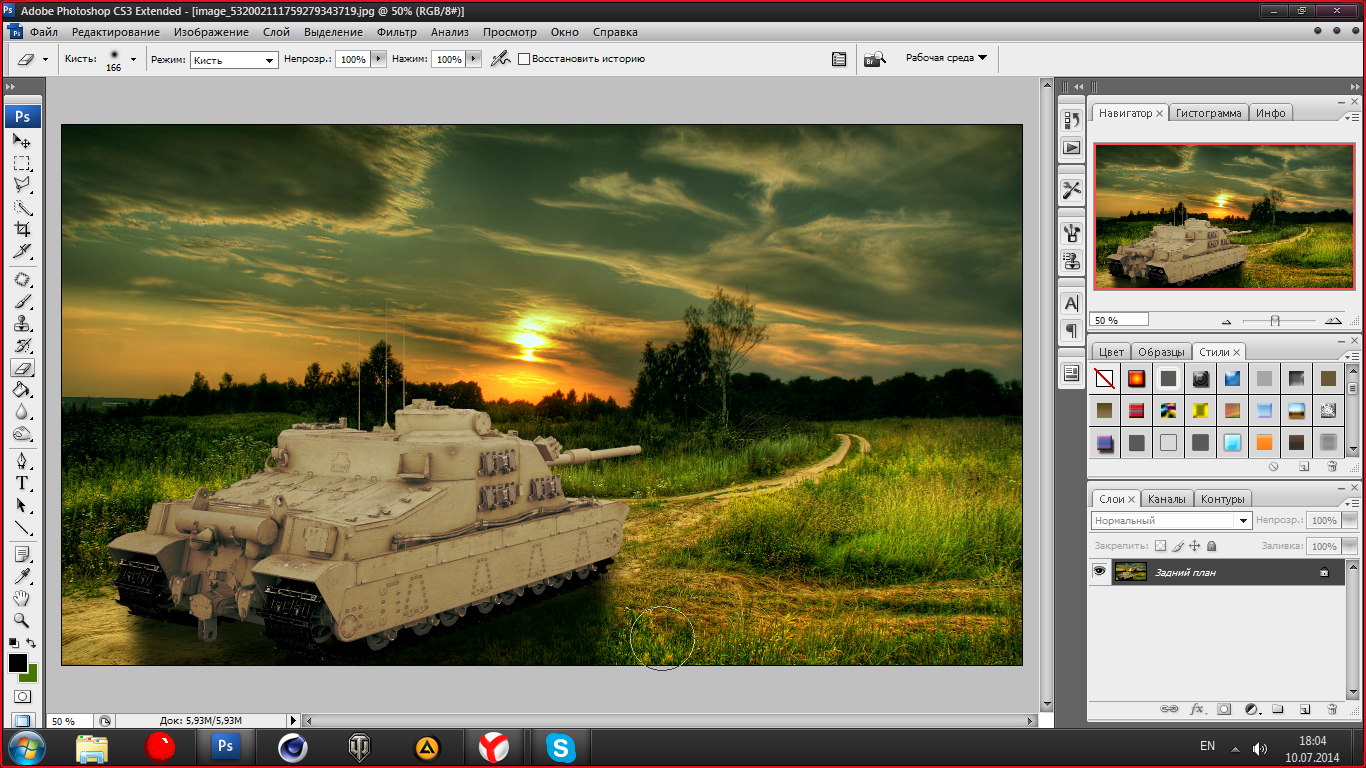Select the Zoom magnifier tool
Viewport: 1366px width, 768px height.
point(22,620)
